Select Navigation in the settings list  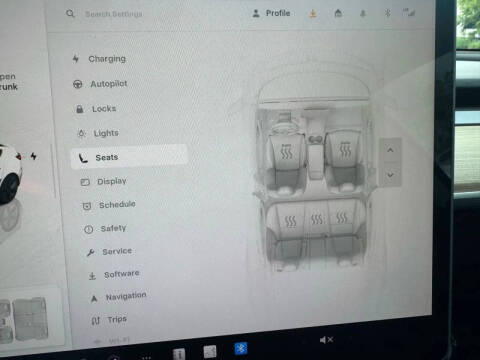(118, 296)
